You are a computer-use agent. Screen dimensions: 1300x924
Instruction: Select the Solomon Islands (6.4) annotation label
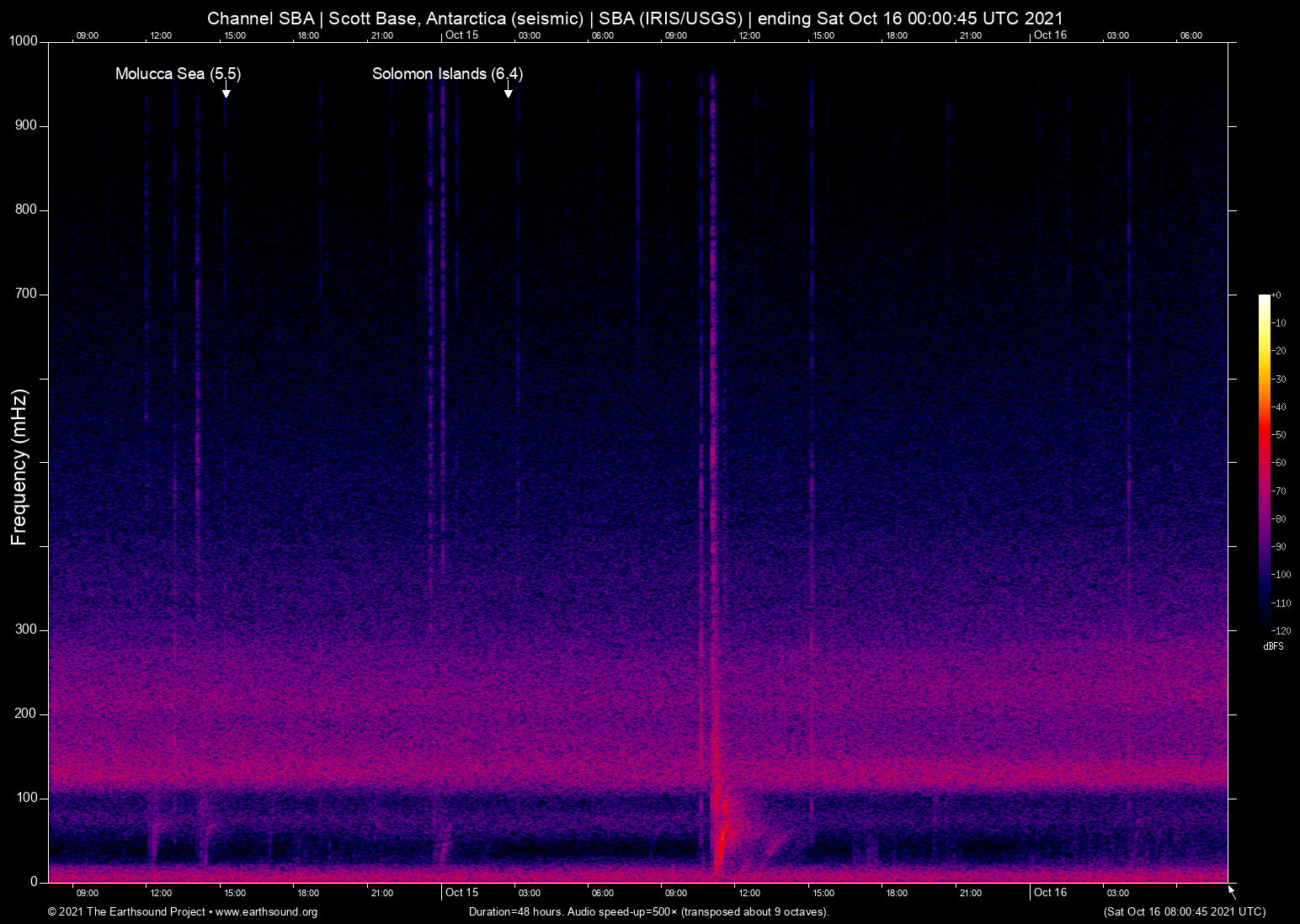[447, 74]
